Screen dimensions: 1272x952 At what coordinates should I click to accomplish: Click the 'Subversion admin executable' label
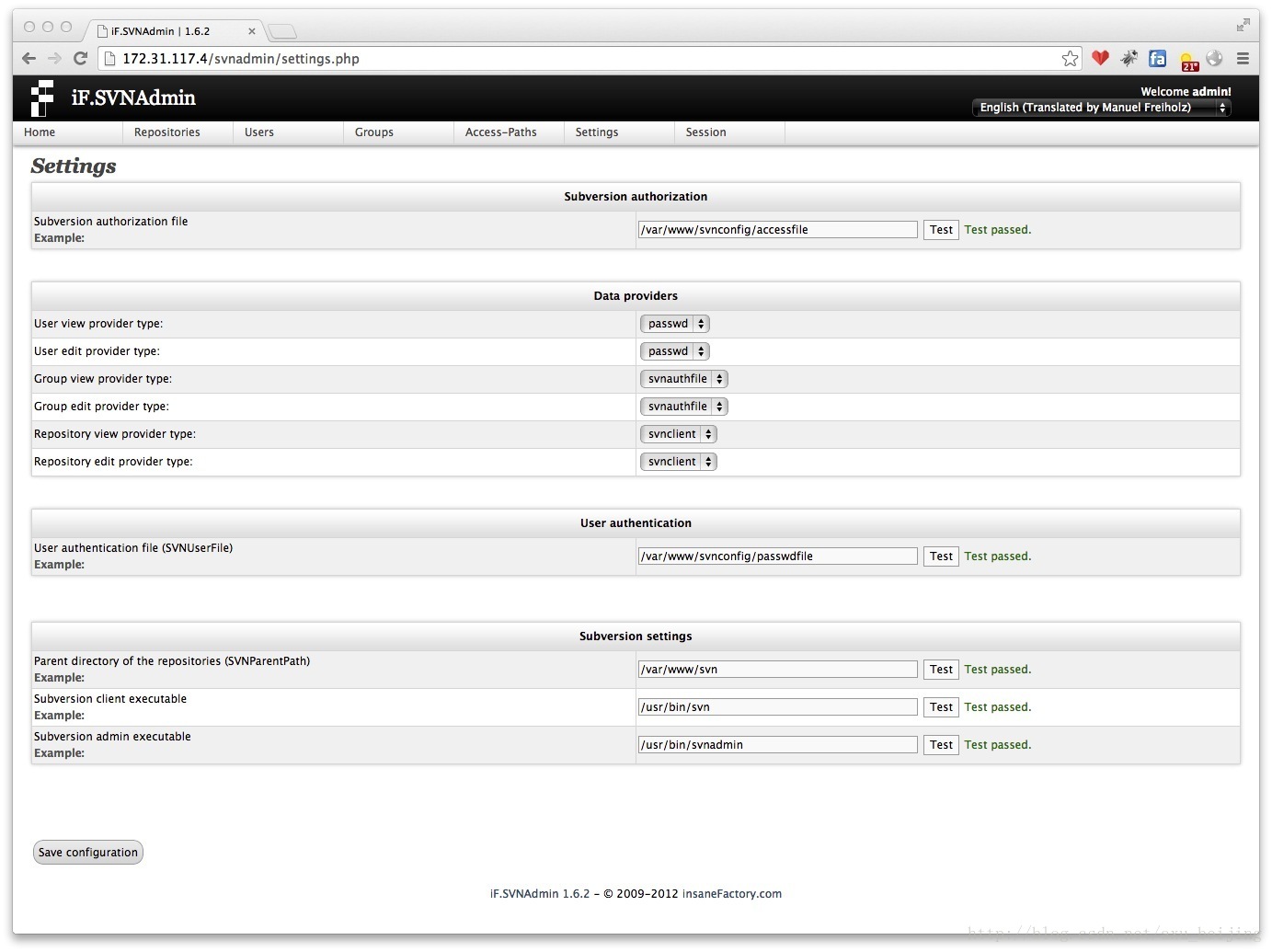[x=112, y=737]
